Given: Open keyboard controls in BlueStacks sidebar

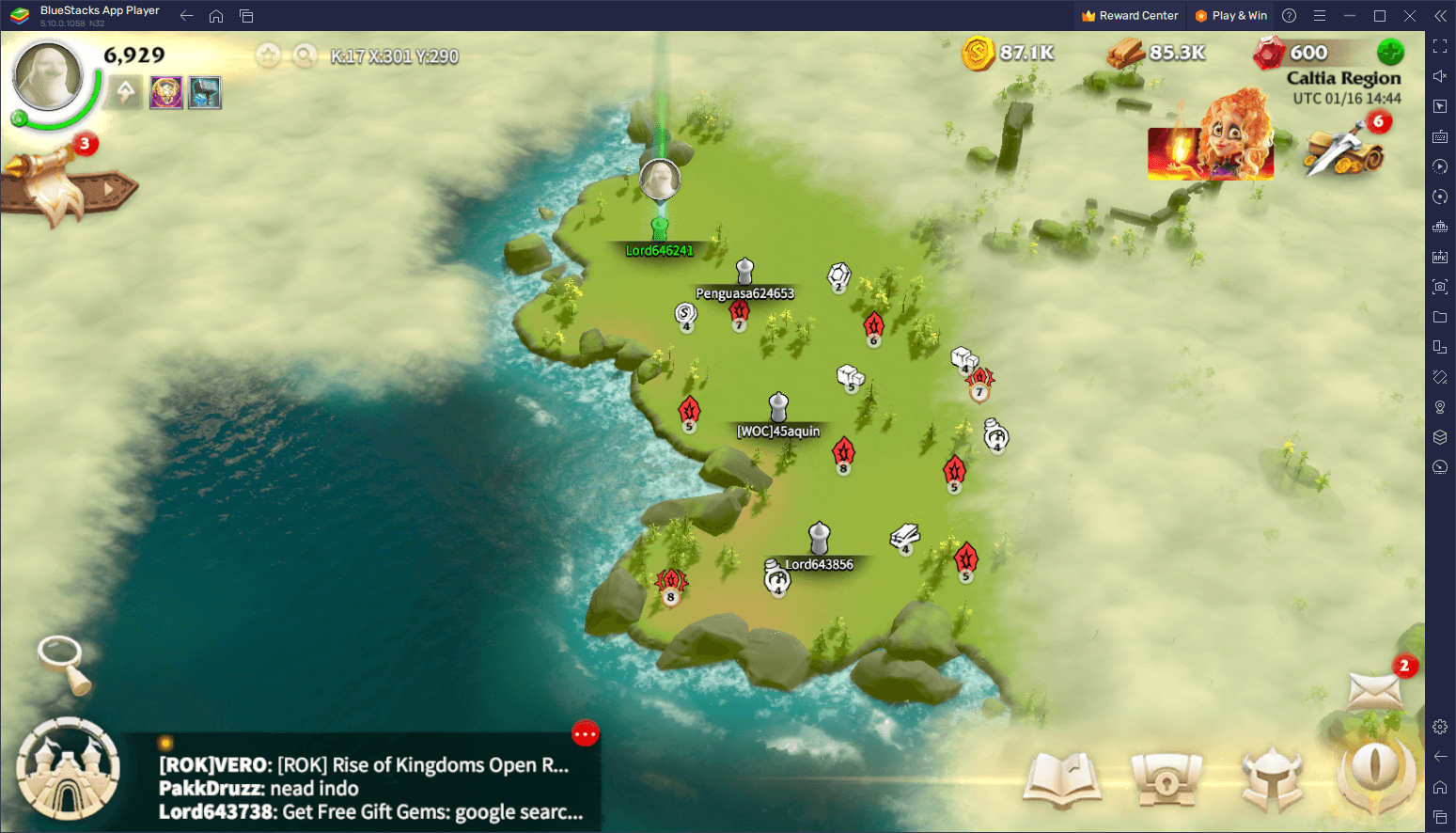Looking at the screenshot, I should pyautogui.click(x=1440, y=136).
